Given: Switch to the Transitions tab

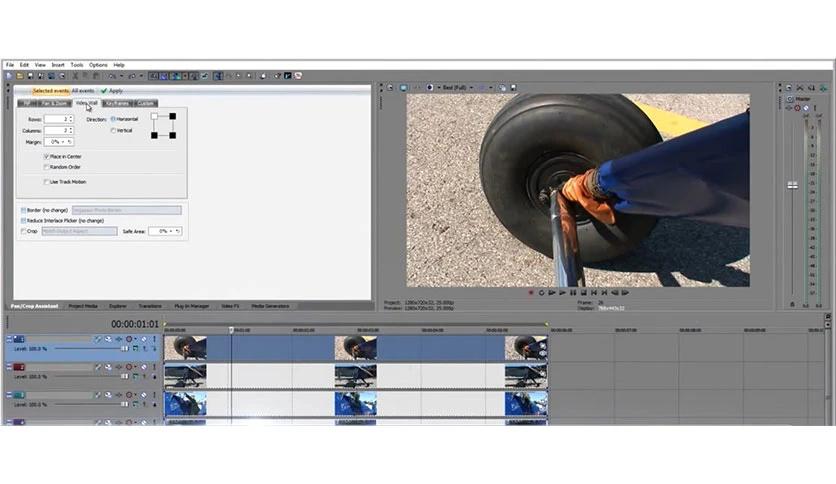Looking at the screenshot, I should [150, 306].
